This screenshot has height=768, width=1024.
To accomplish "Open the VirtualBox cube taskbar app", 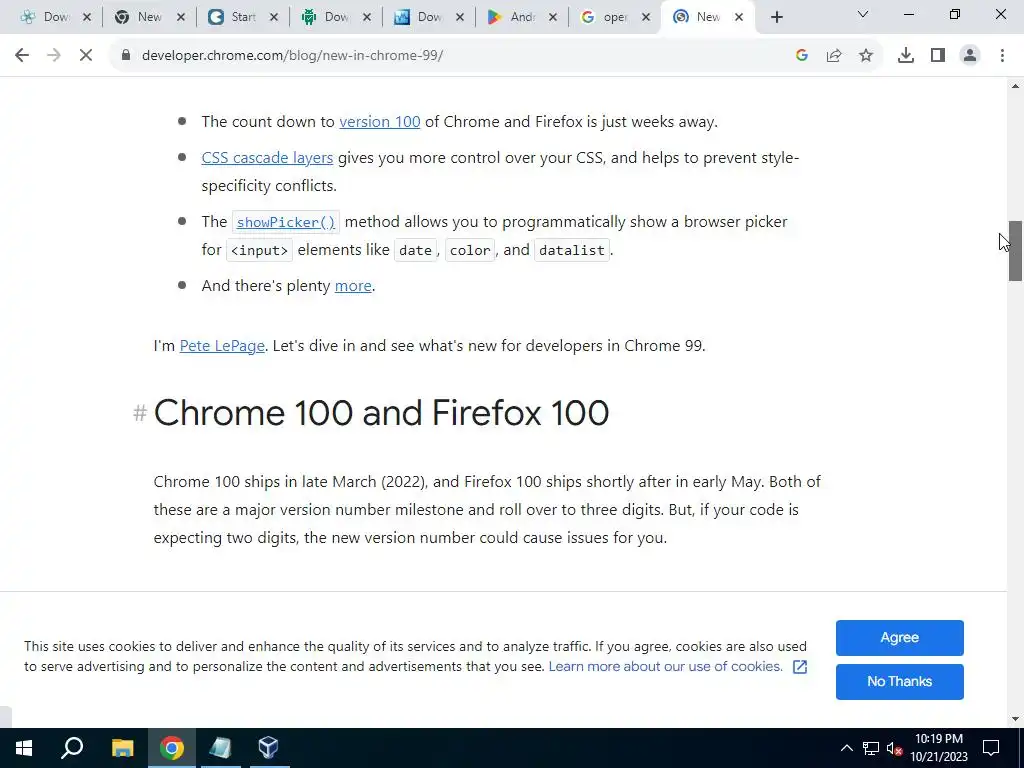I will (x=268, y=748).
